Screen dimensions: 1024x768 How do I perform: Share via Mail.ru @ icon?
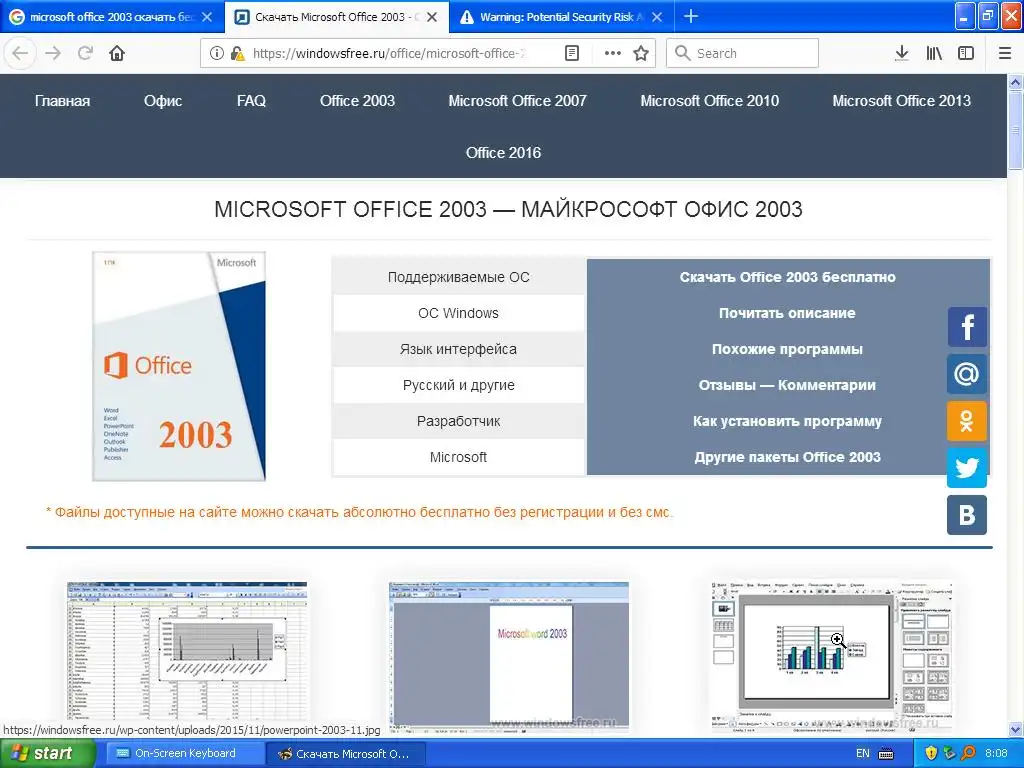pyautogui.click(x=967, y=374)
